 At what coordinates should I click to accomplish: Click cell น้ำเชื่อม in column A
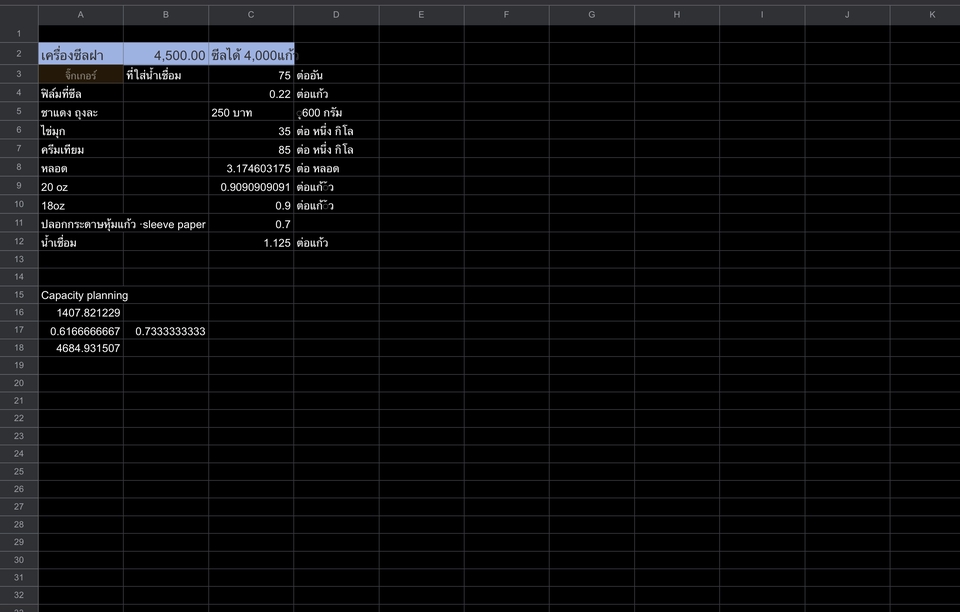click(x=81, y=242)
